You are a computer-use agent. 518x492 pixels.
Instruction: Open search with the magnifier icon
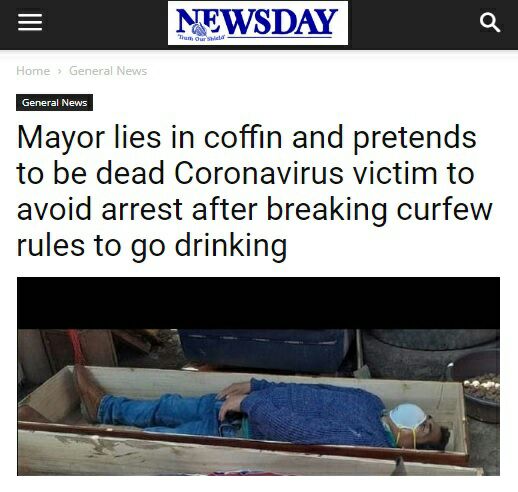point(490,22)
